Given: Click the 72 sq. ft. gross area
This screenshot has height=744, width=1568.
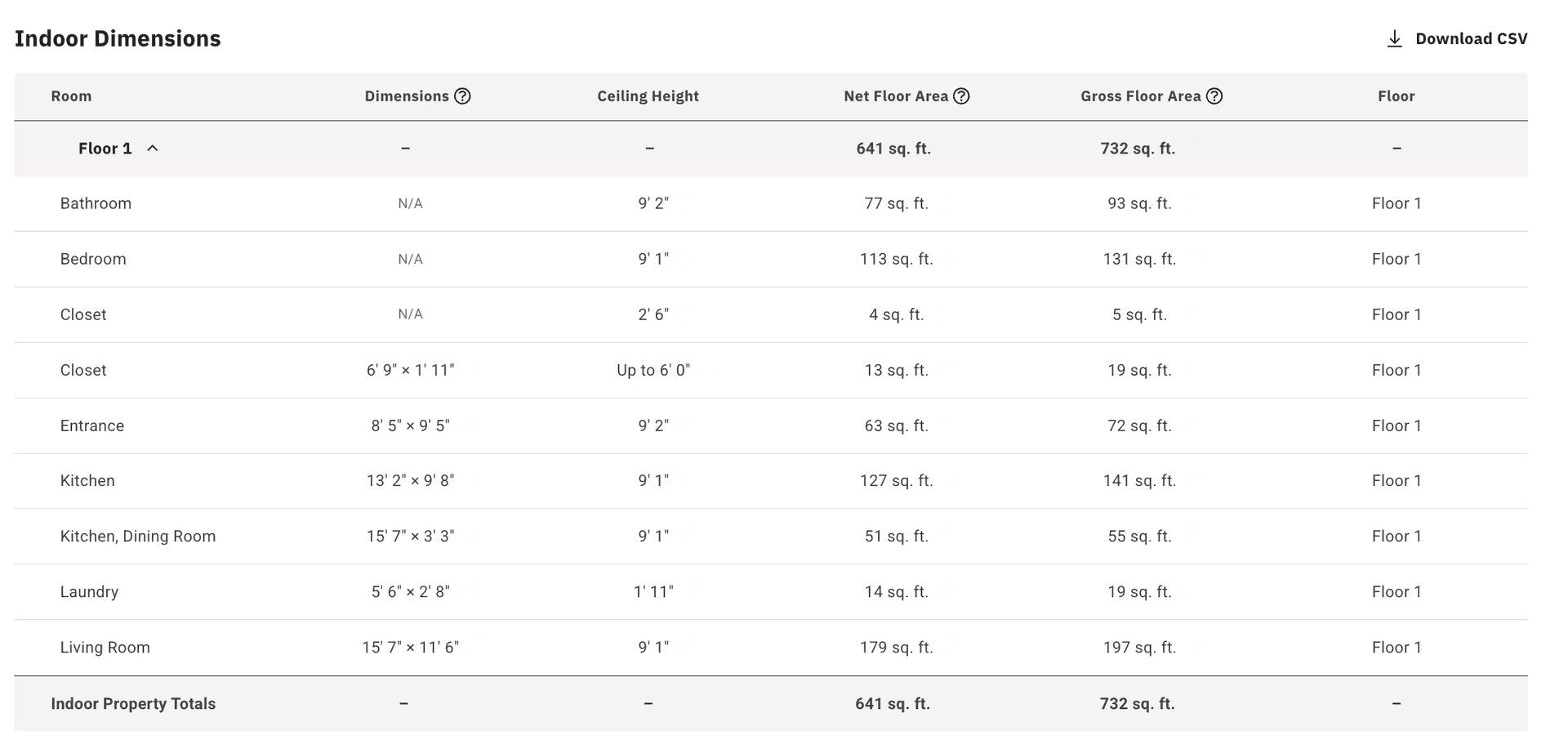Looking at the screenshot, I should click(x=1139, y=425).
